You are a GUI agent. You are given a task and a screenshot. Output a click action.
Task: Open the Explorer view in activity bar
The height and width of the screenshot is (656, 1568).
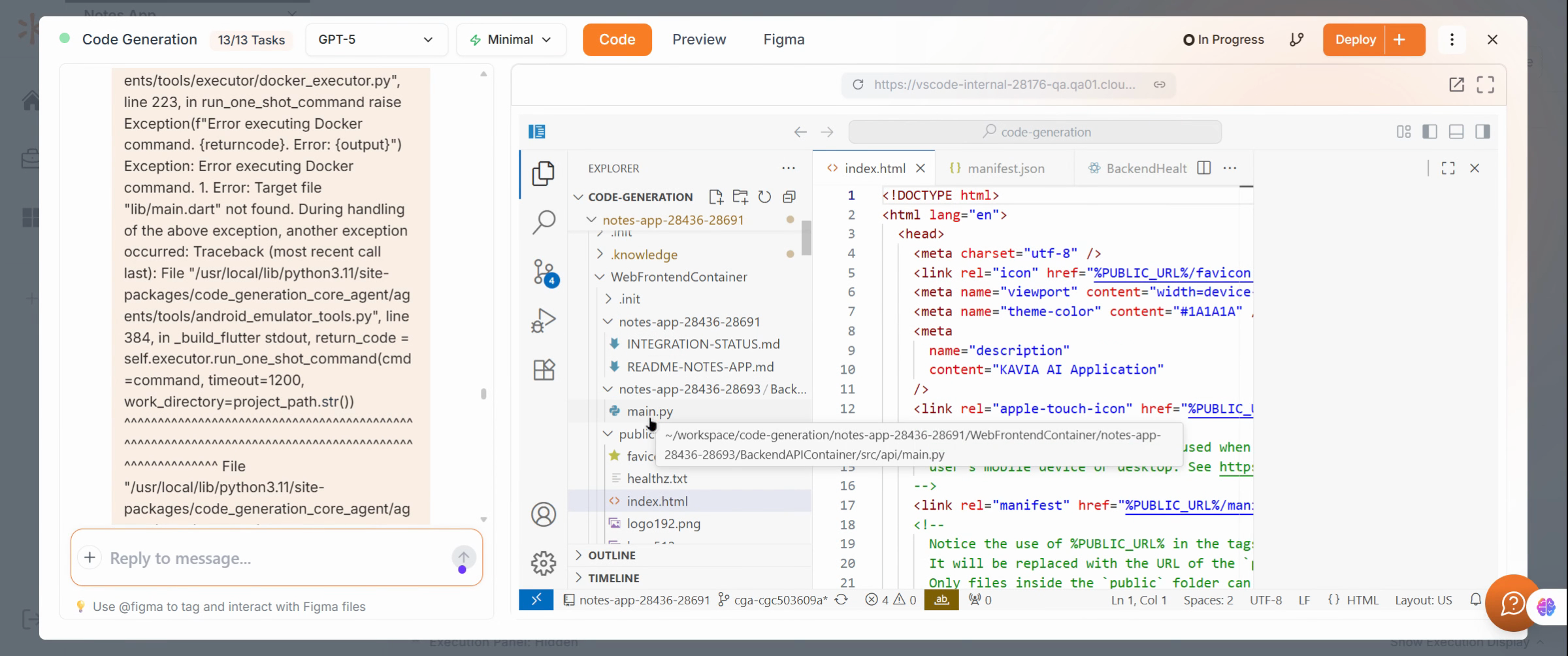543,174
